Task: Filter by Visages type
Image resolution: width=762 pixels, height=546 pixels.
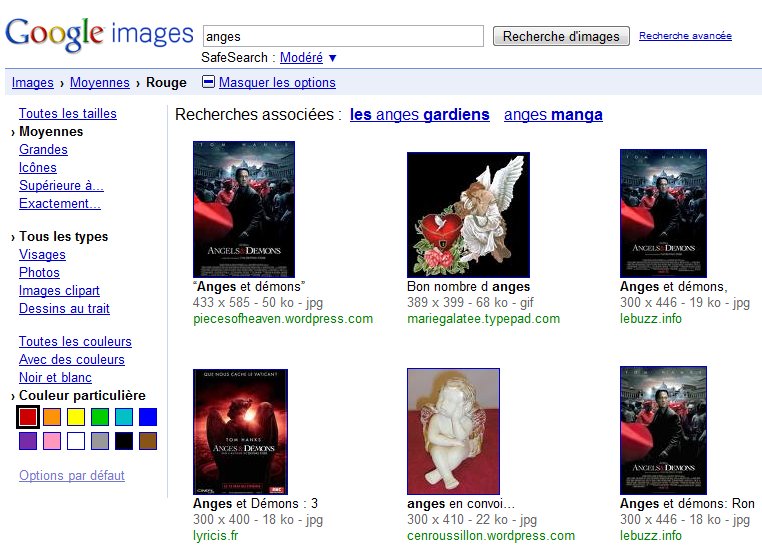Action: coord(42,254)
